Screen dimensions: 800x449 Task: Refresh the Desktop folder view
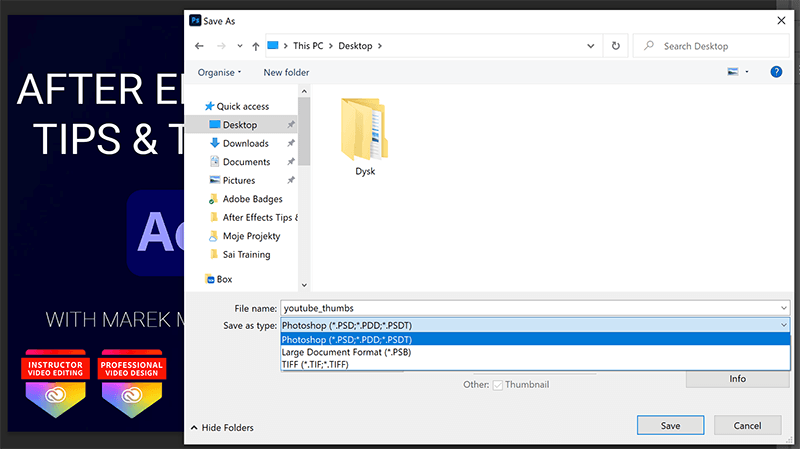click(x=616, y=46)
